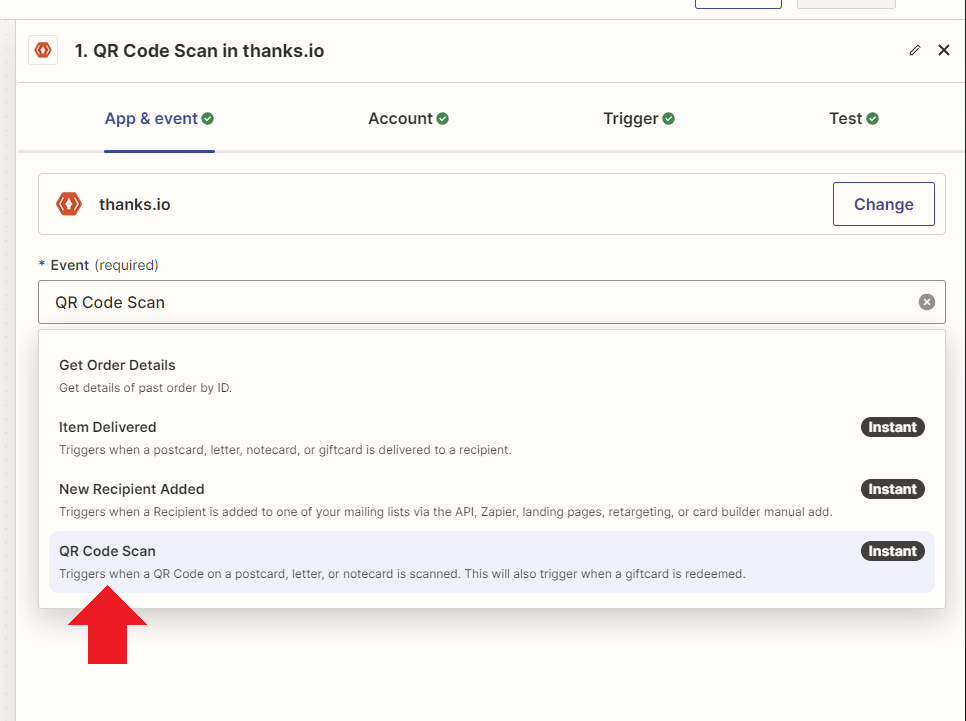966x721 pixels.
Task: Click the '1. QR Code Scan in thanks.io' title
Action: [x=199, y=51]
